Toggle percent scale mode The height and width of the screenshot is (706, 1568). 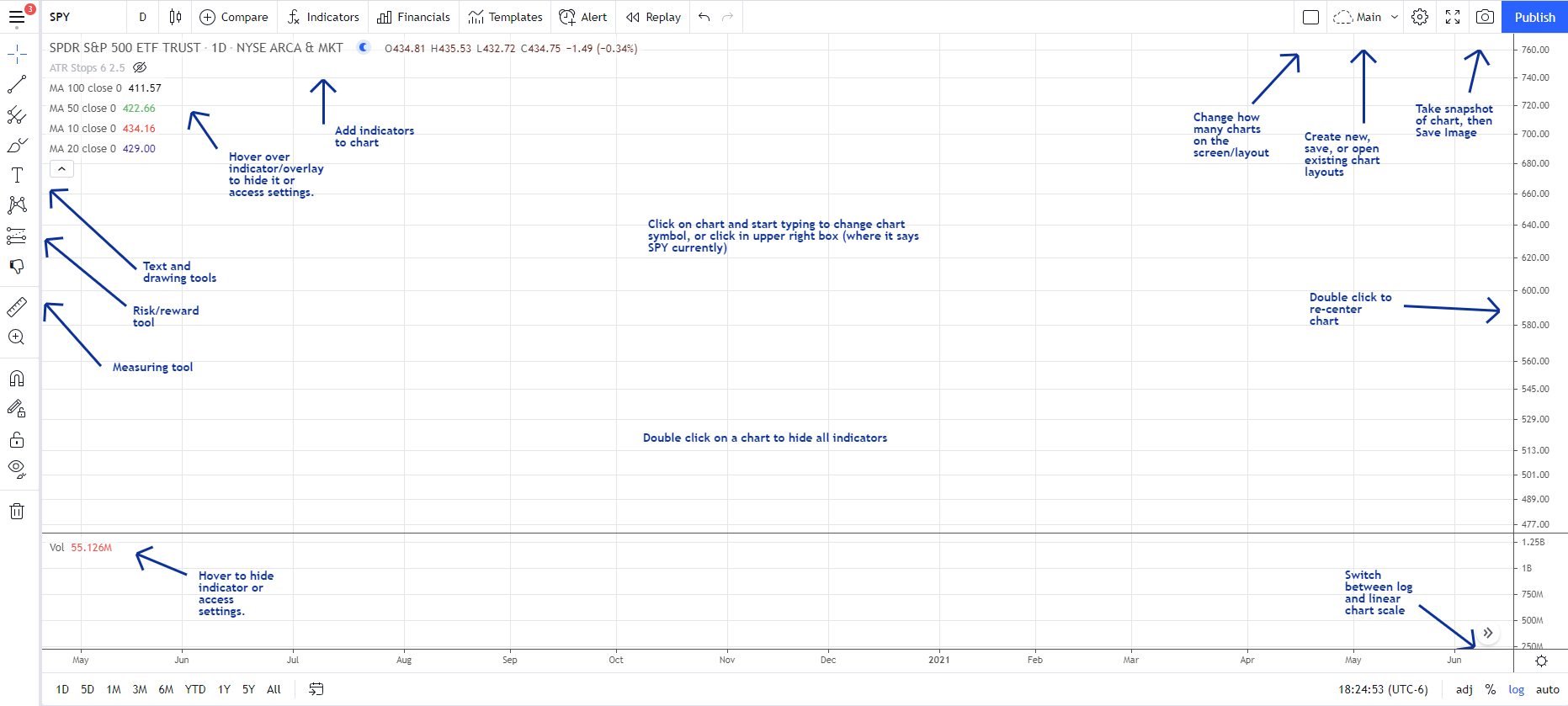click(1491, 689)
